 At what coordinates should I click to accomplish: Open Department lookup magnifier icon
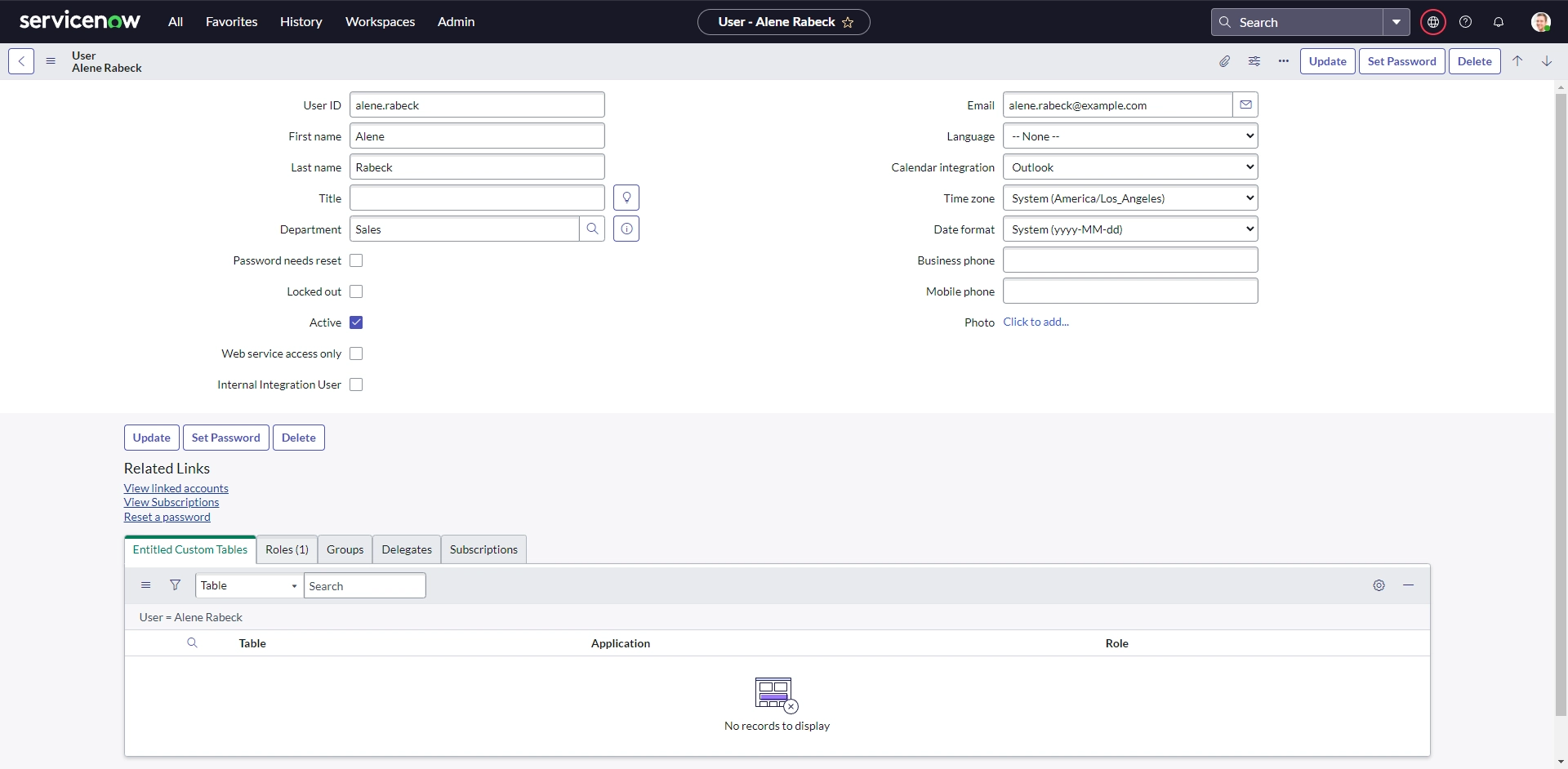tap(592, 229)
